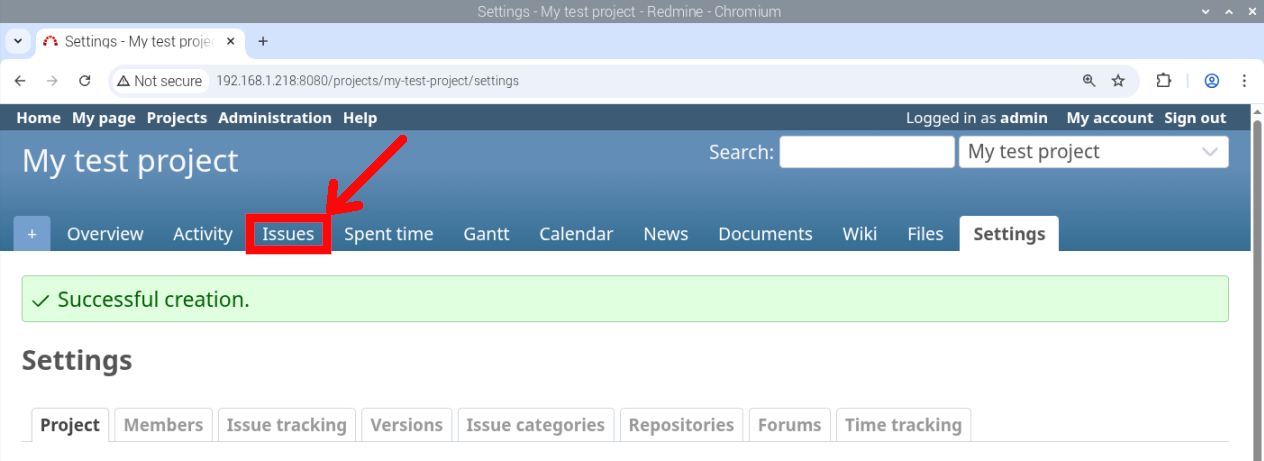This screenshot has height=461, width=1264.
Task: Go to the Spent time tab
Action: [x=389, y=234]
